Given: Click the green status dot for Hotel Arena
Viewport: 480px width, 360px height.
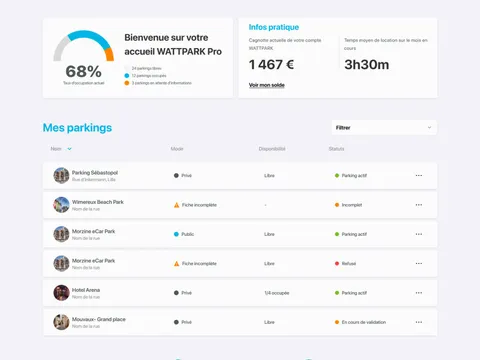Looking at the screenshot, I should (337, 293).
